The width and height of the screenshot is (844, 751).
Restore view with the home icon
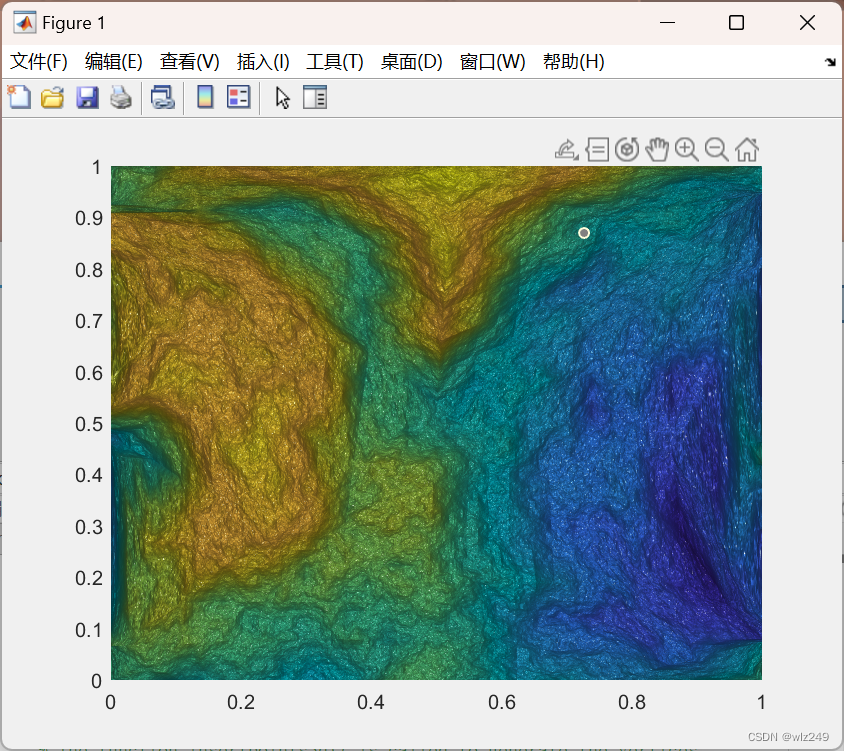pyautogui.click(x=747, y=150)
